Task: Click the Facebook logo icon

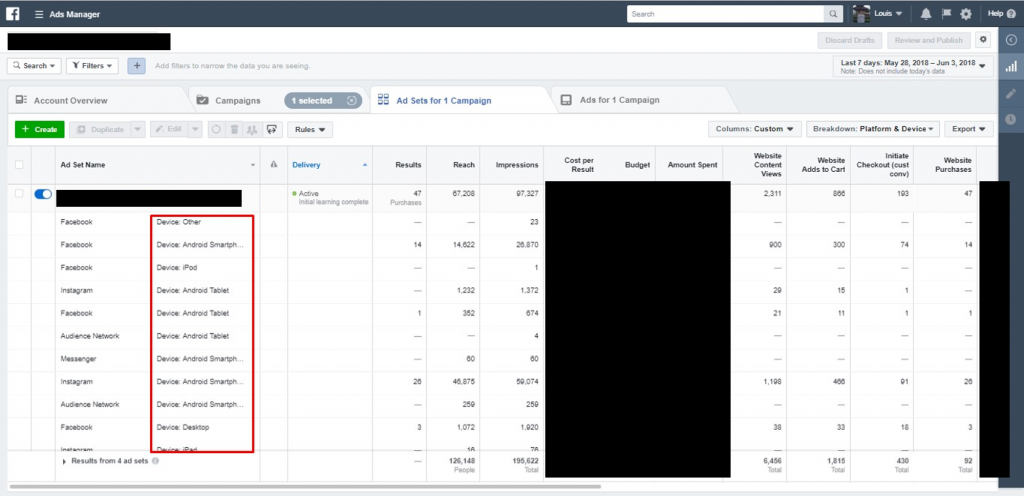Action: pyautogui.click(x=12, y=14)
